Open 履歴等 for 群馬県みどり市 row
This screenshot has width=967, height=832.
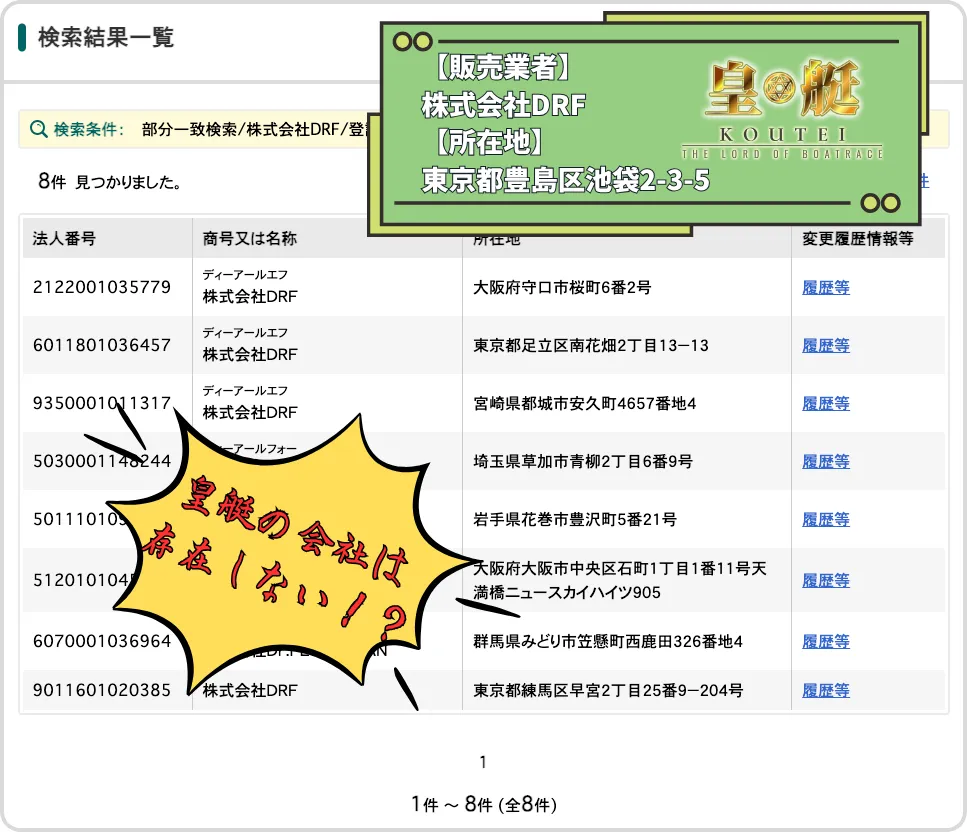(x=825, y=642)
